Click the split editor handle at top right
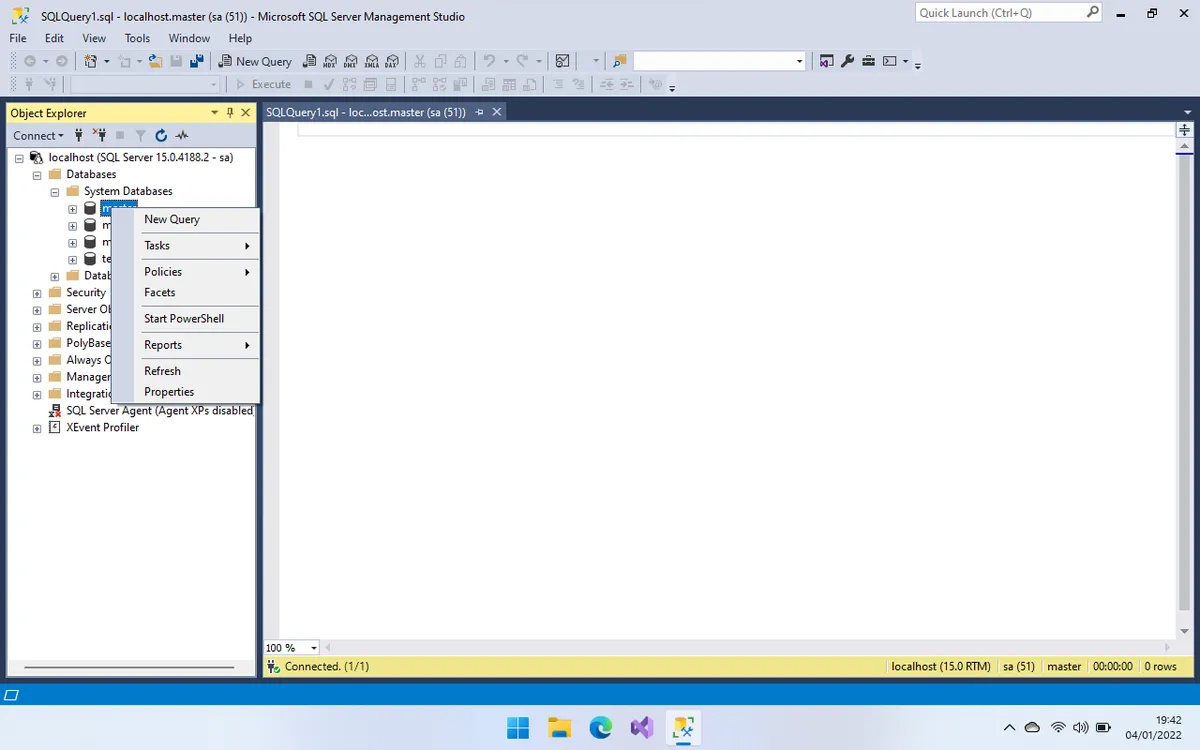This screenshot has width=1200, height=750. point(1184,130)
